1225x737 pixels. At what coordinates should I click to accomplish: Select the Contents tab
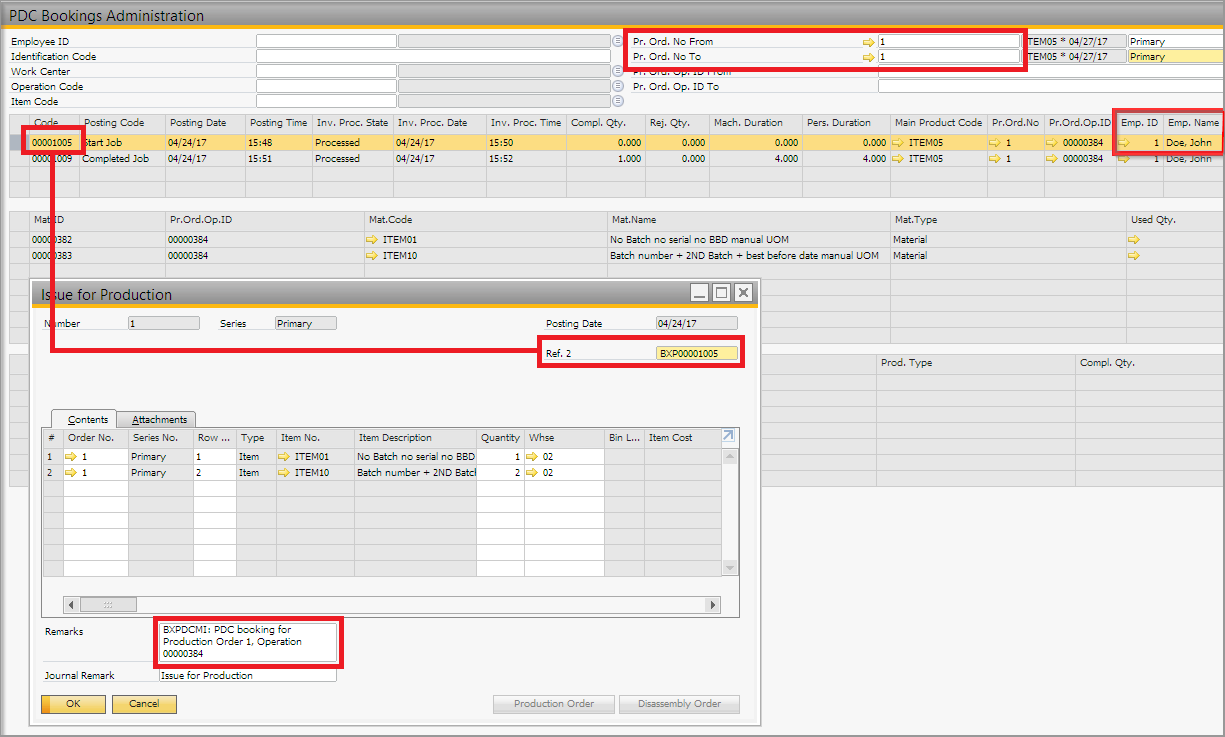pyautogui.click(x=86, y=419)
